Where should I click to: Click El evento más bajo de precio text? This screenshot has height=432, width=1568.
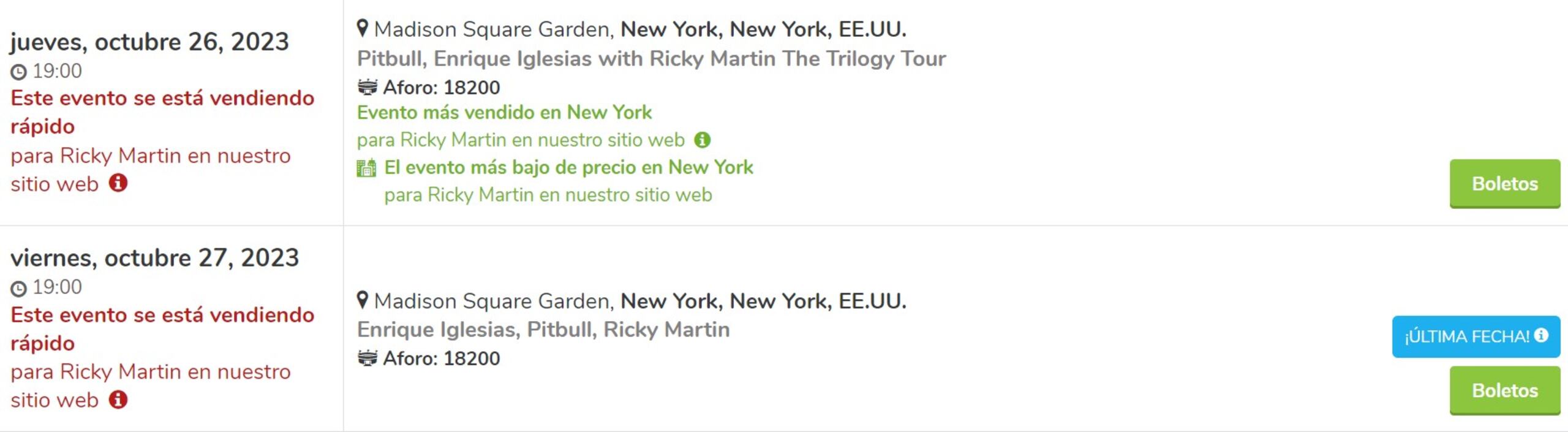click(x=568, y=167)
